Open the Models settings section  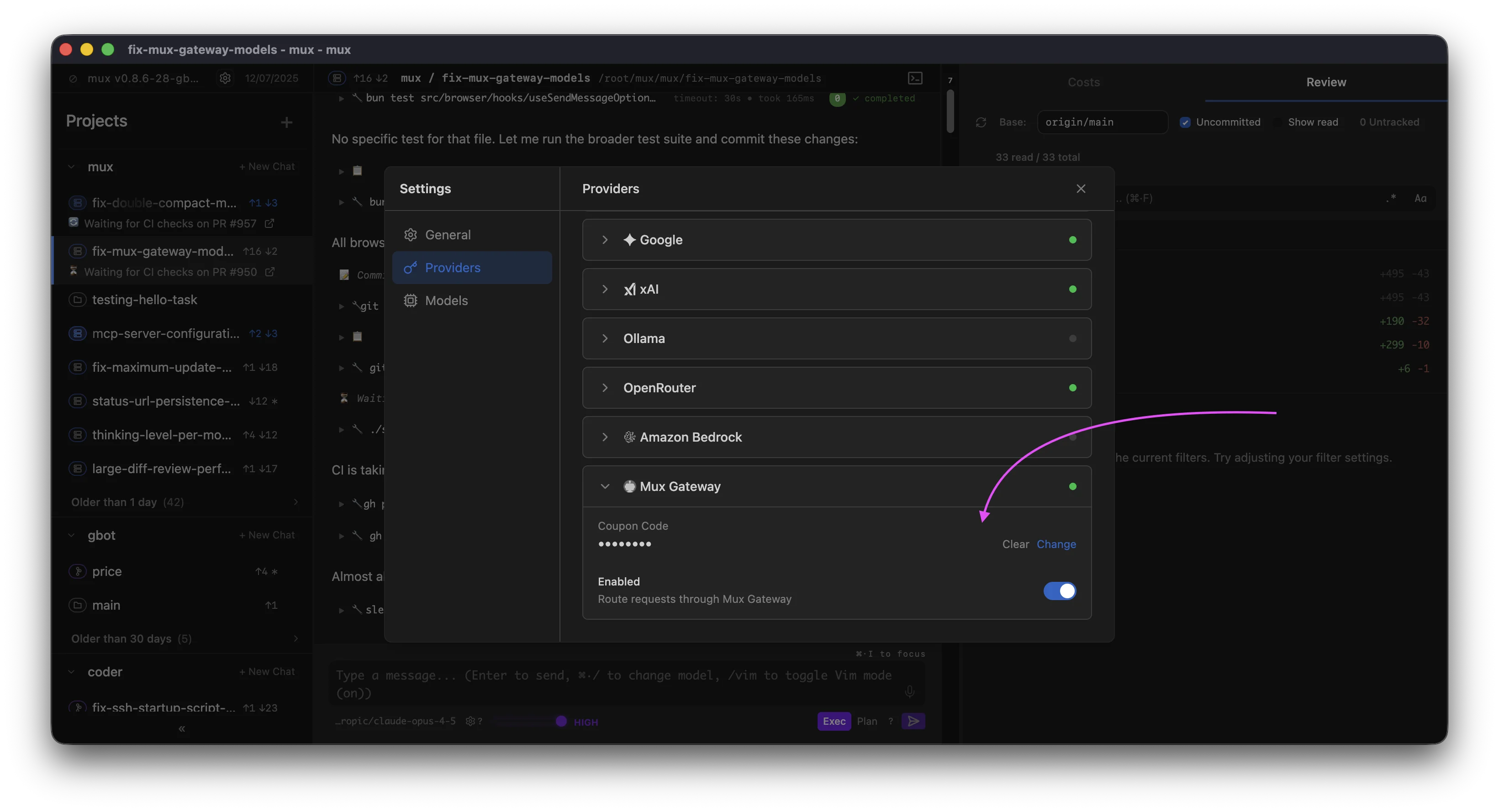(x=446, y=301)
